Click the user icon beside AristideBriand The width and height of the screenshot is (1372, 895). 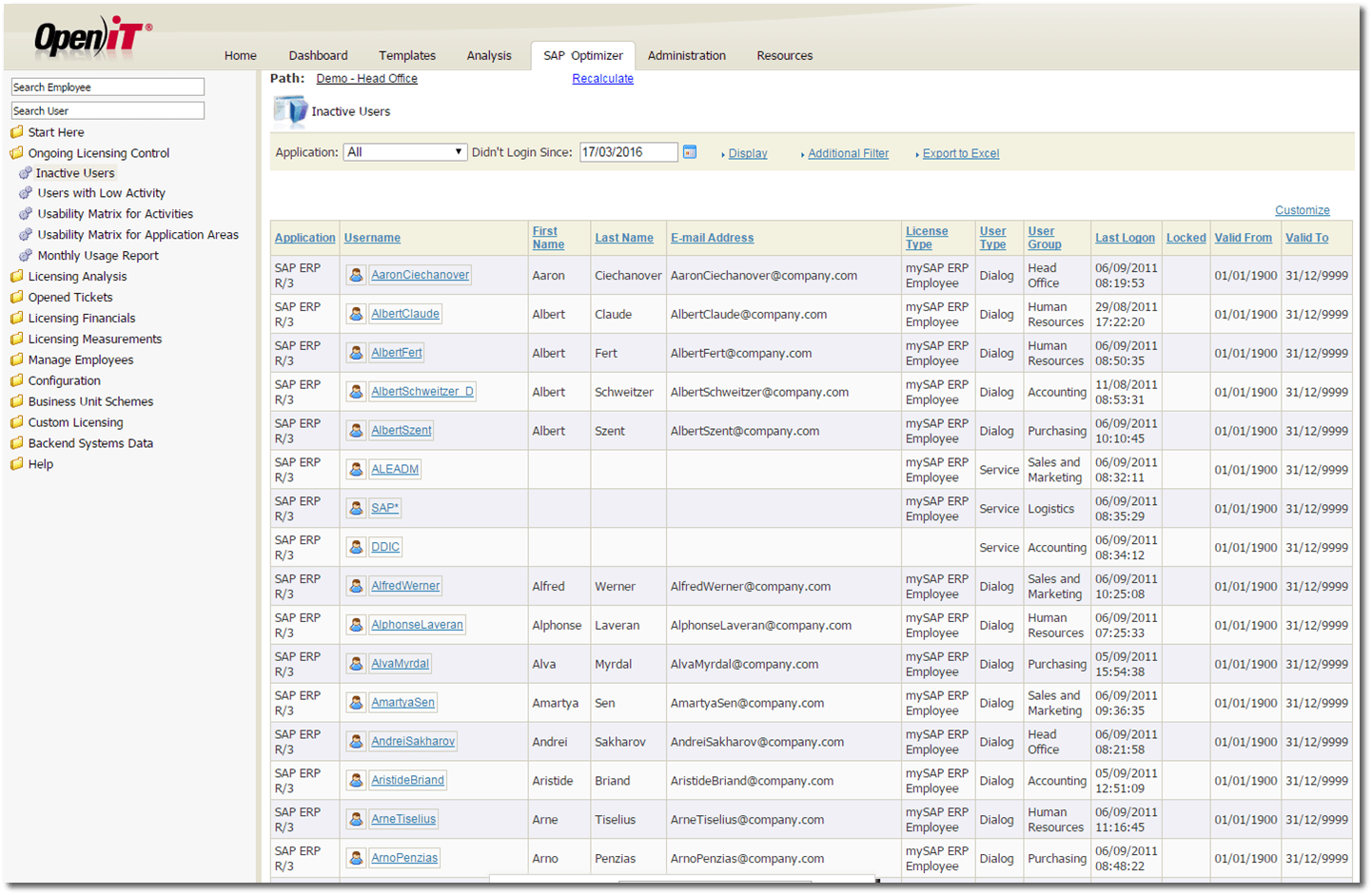pyautogui.click(x=356, y=781)
